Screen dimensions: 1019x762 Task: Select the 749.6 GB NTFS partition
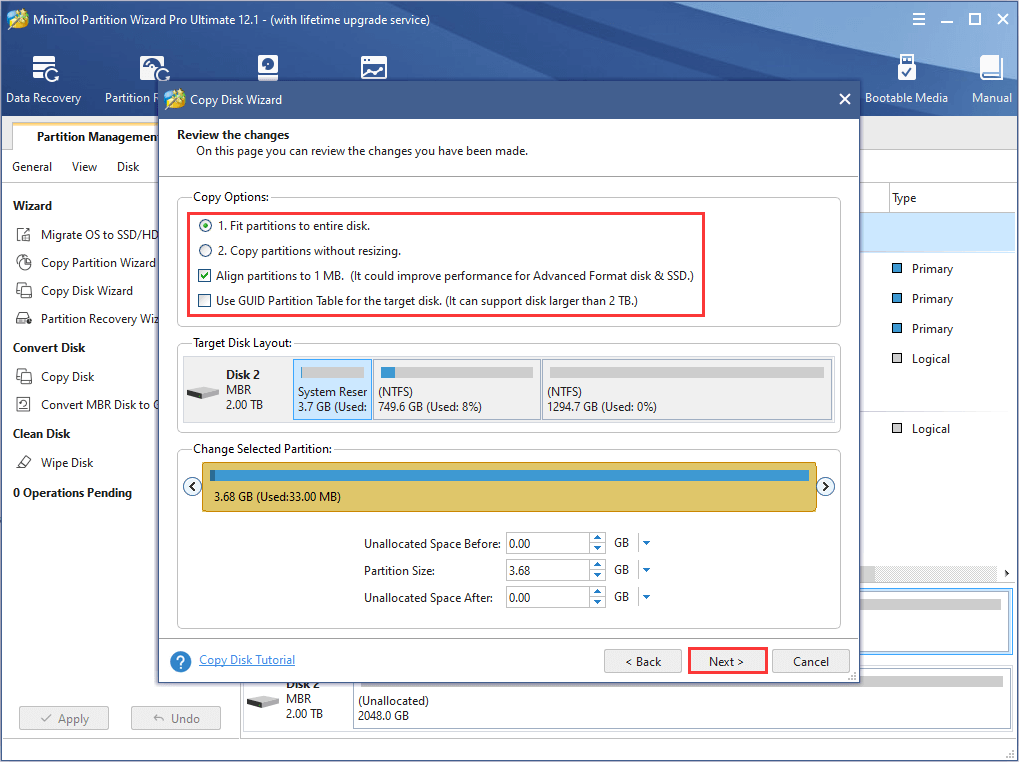point(457,390)
